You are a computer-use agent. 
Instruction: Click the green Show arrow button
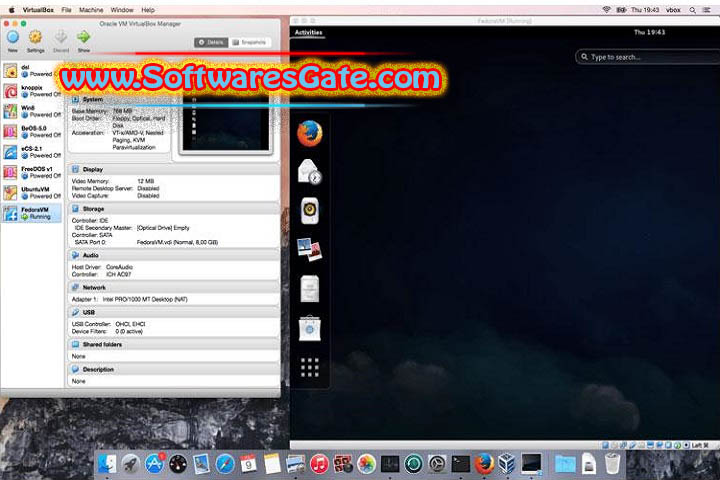84,41
